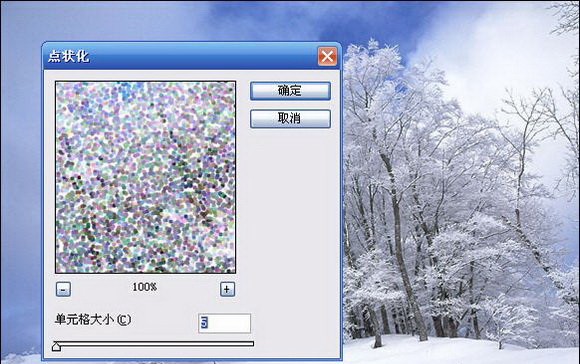Click the 单元格大小 (C) label
The width and height of the screenshot is (580, 364).
coord(93,320)
